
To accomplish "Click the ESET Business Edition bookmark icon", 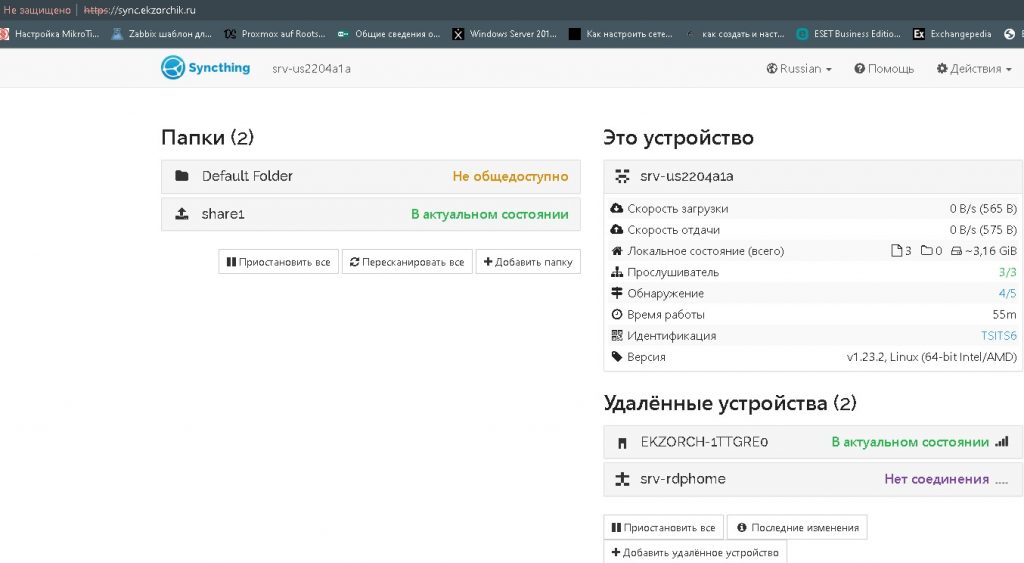I will pyautogui.click(x=802, y=34).
